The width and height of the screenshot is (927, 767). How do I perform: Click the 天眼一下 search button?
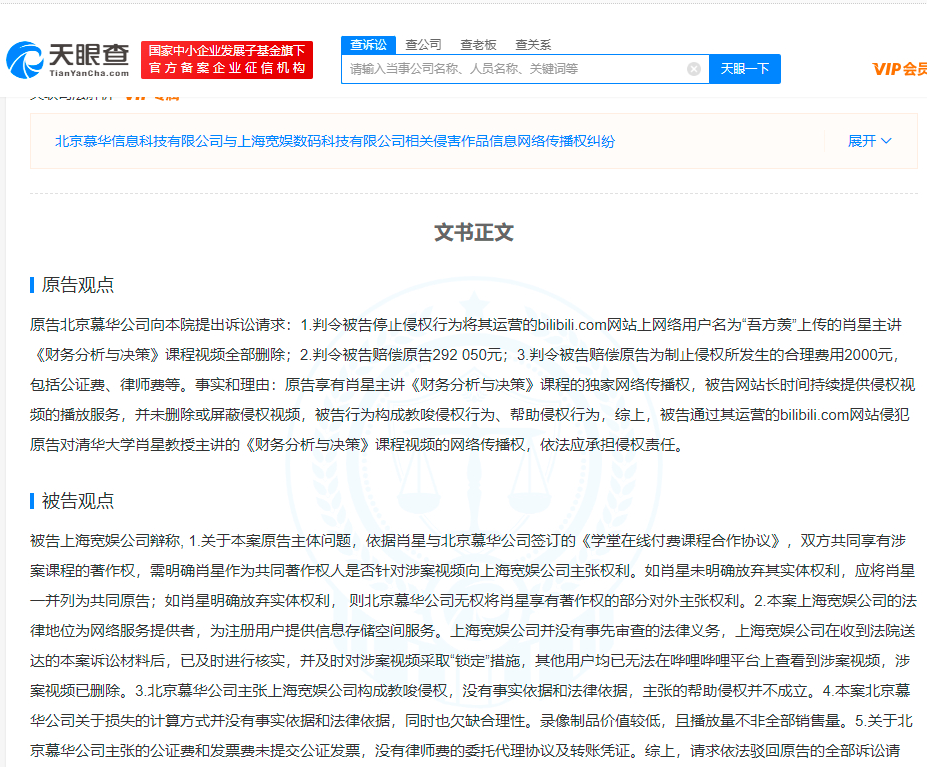click(x=745, y=69)
